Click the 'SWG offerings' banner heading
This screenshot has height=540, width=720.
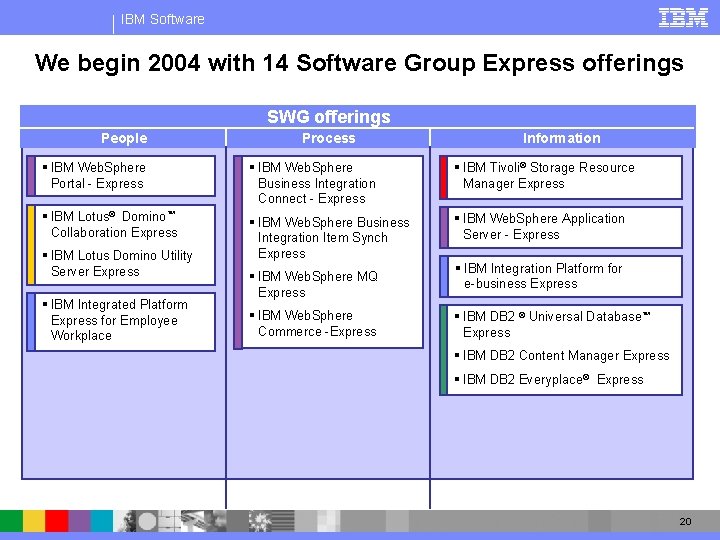tap(329, 117)
